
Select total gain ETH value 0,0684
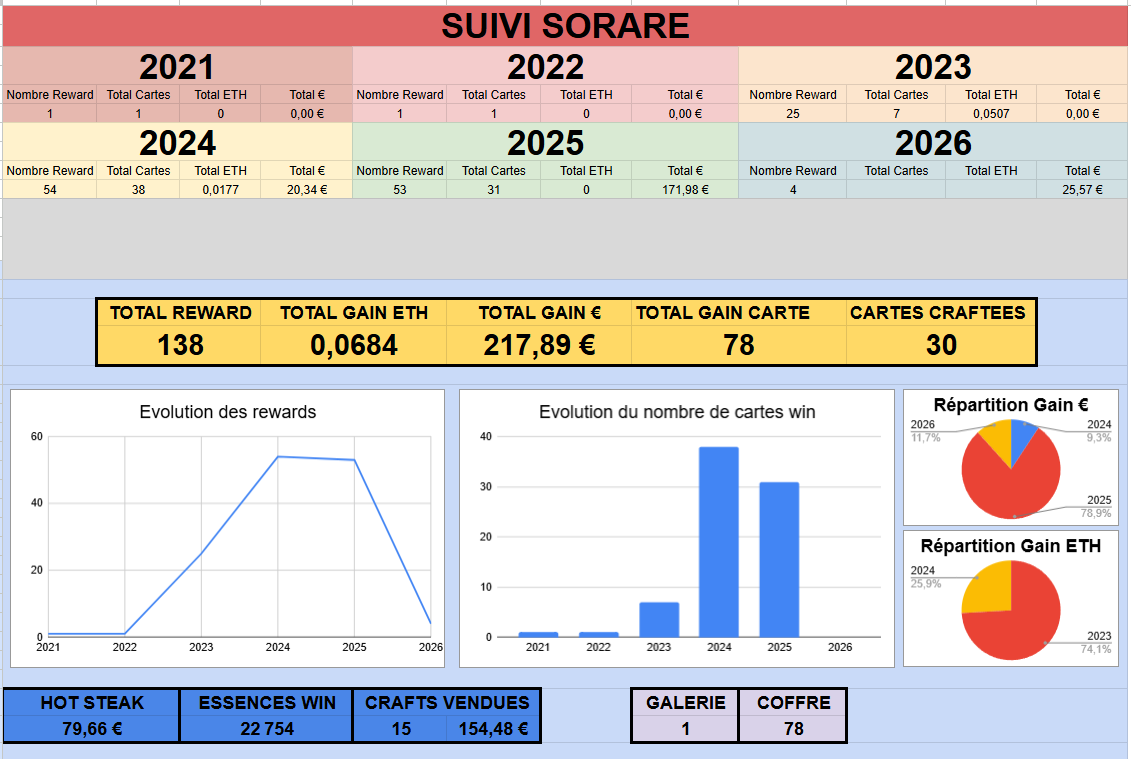click(x=353, y=345)
